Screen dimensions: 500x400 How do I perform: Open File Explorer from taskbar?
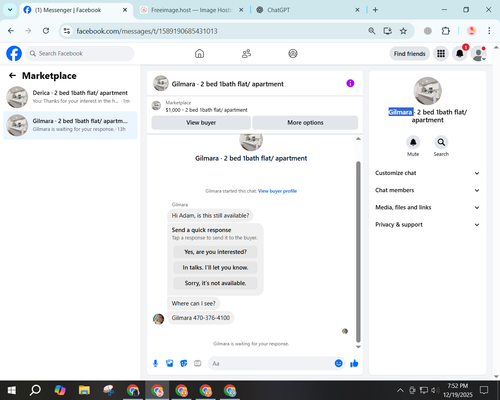pyautogui.click(x=84, y=390)
